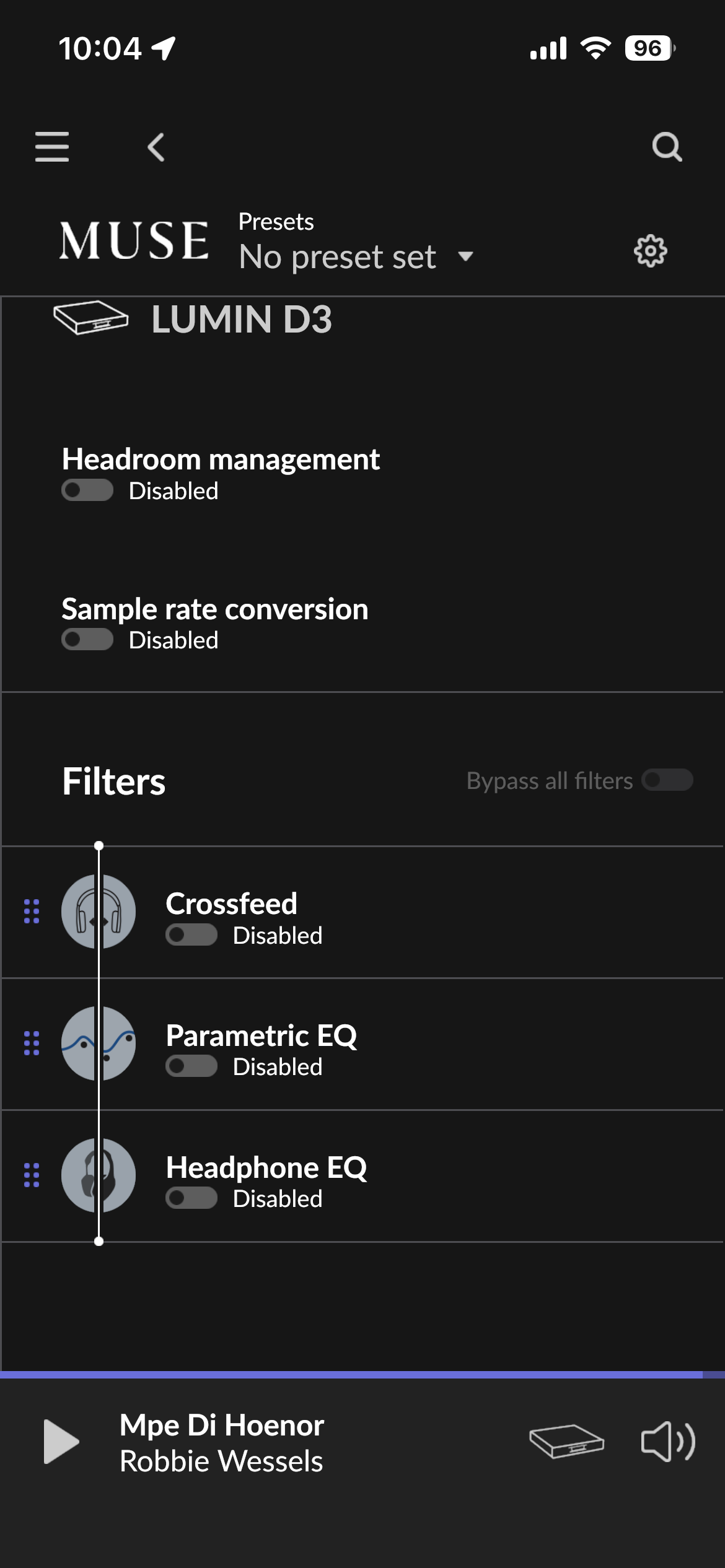The width and height of the screenshot is (725, 1568).
Task: Click the purple track progress bar
Action: 351,1375
